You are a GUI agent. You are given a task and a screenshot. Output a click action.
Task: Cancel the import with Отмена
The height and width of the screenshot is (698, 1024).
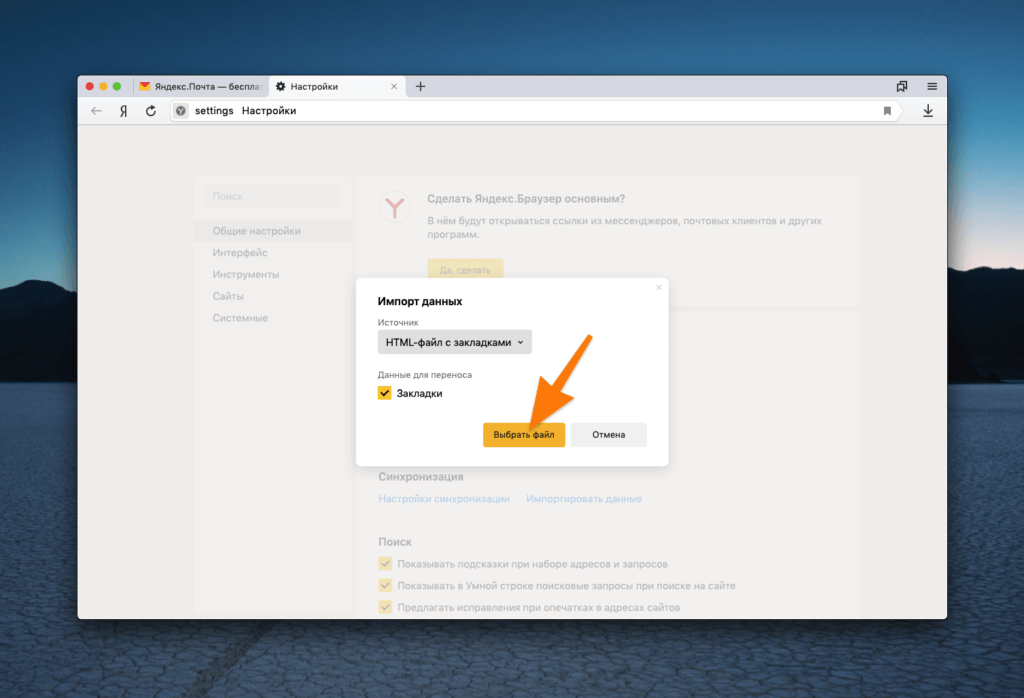pos(609,435)
